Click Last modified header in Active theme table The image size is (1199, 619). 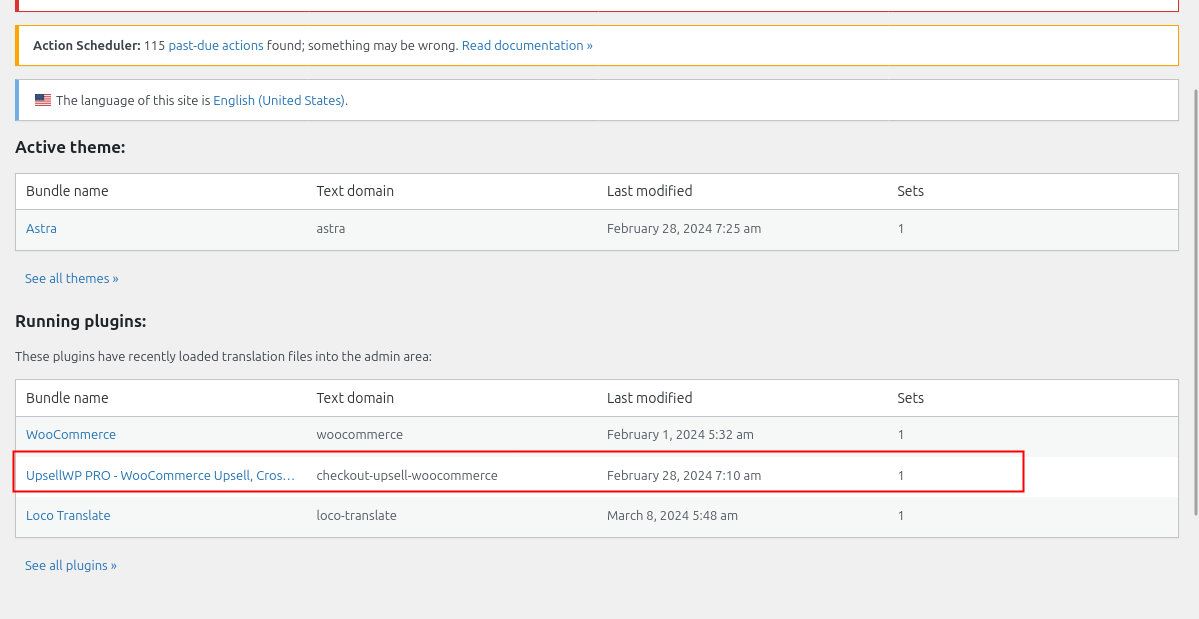(649, 191)
